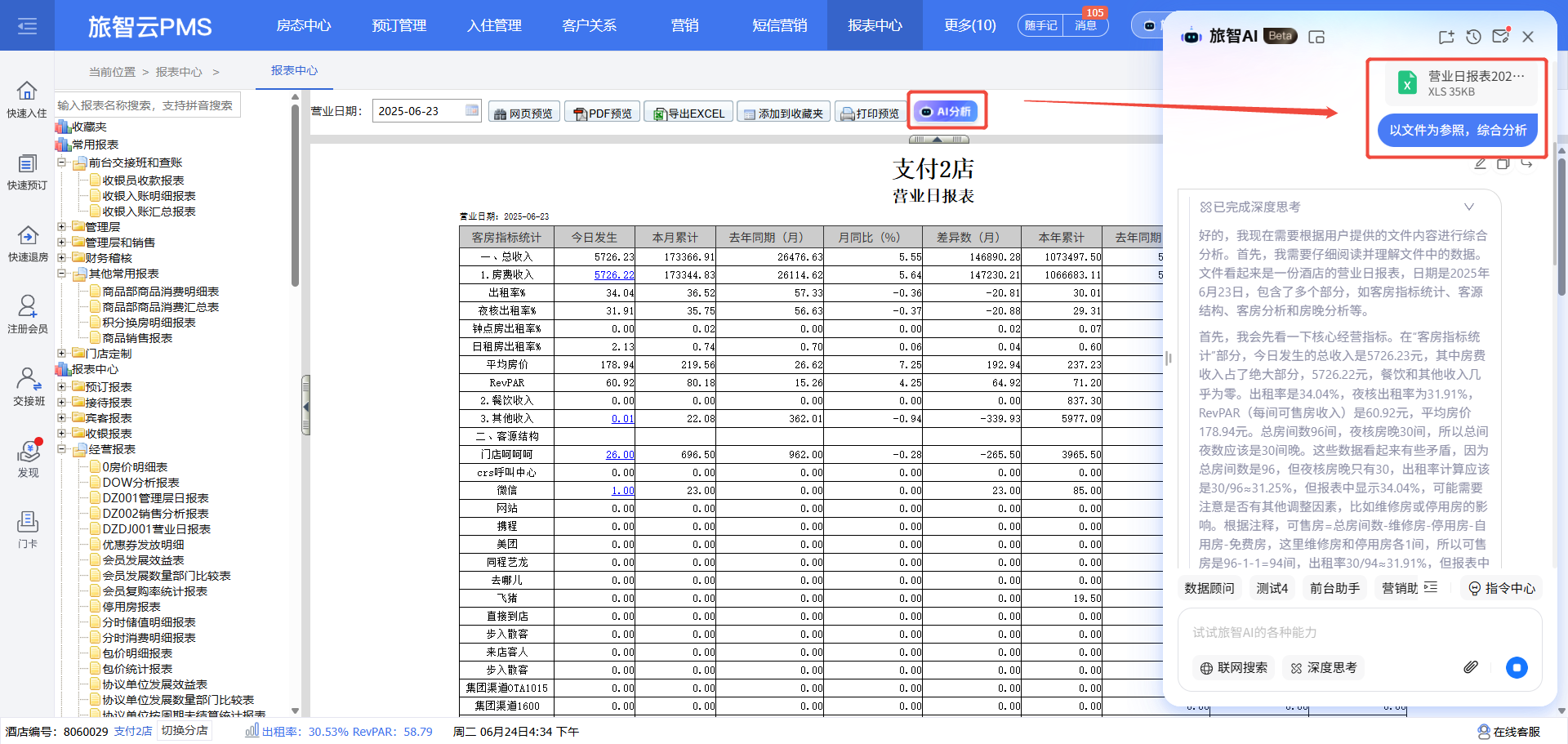Open 消息 messages with 105 badge
This screenshot has width=1568, height=744.
click(x=1085, y=25)
